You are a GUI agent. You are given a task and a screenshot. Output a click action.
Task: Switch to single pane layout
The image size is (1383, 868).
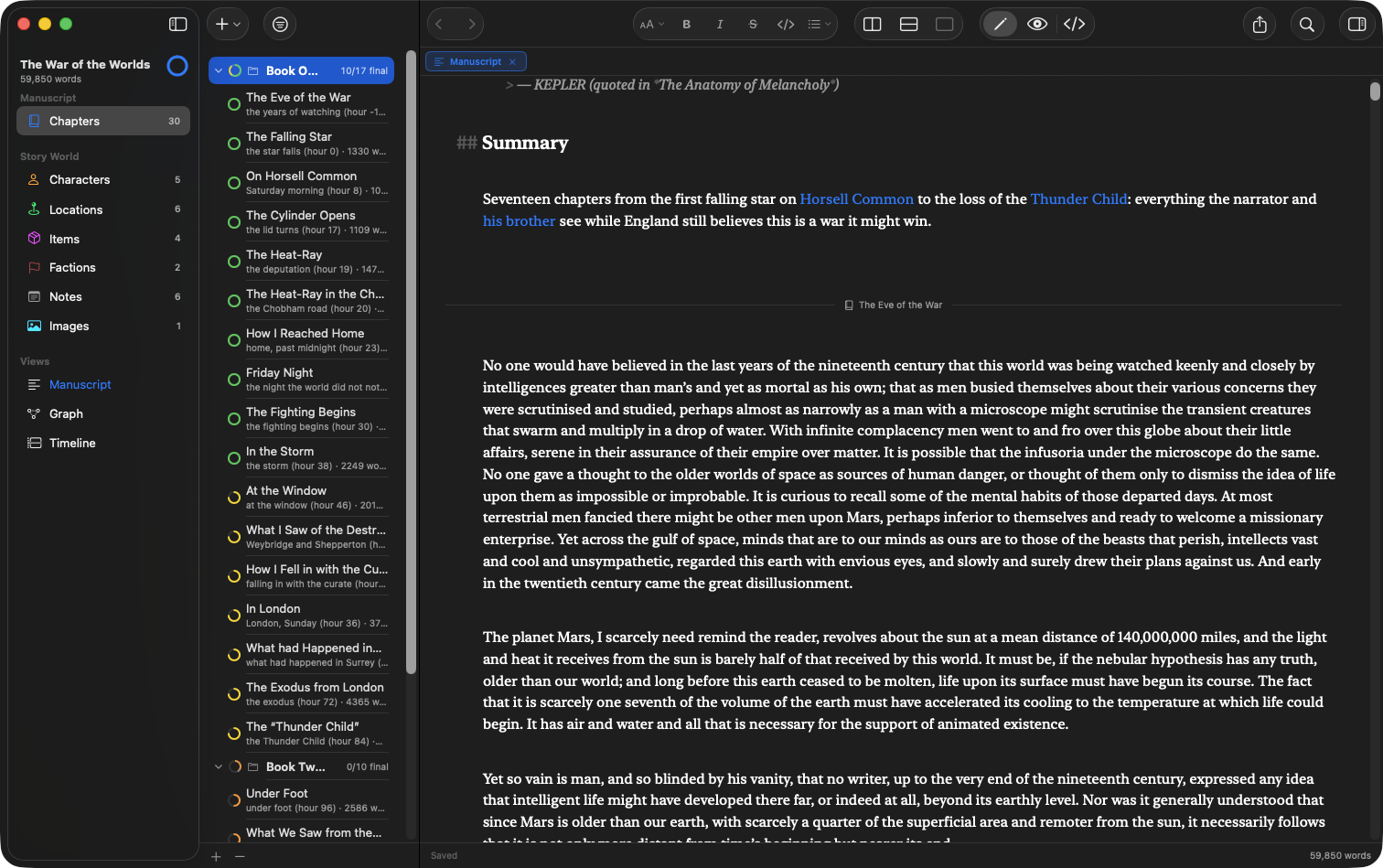coord(945,25)
